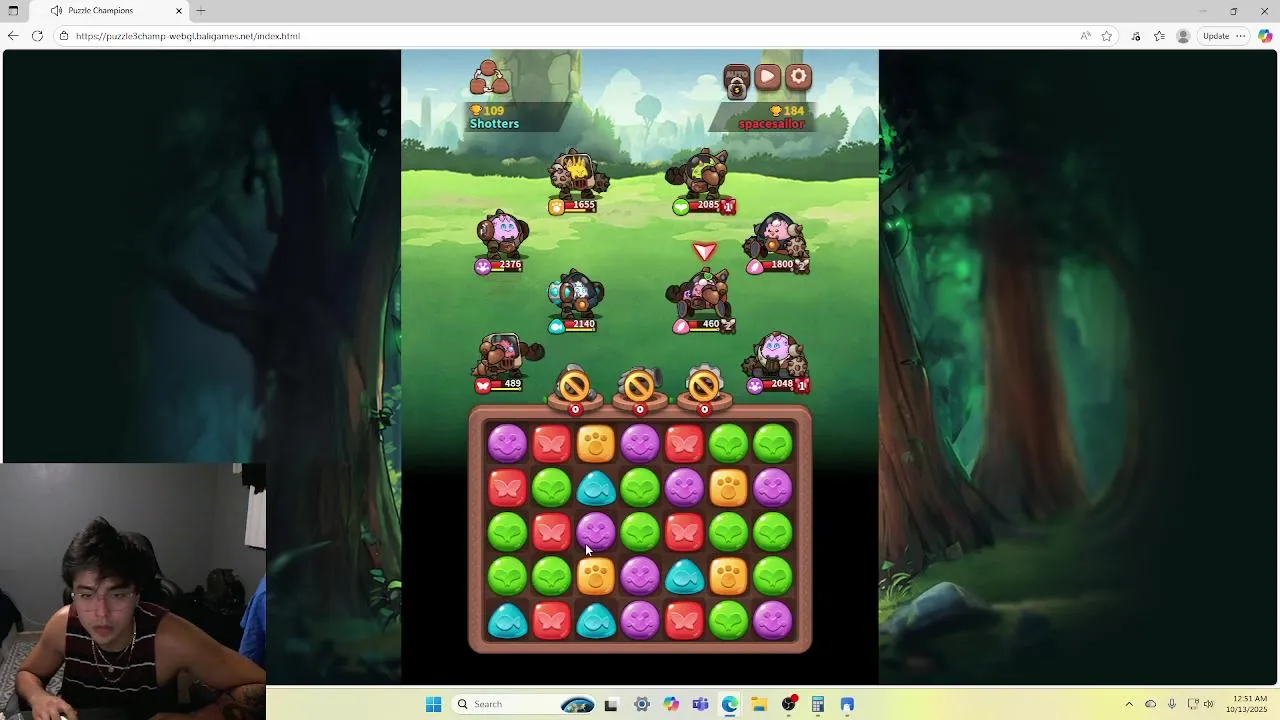Show hidden system tray icons
Screen dimensions: 1280x720
click(1129, 704)
